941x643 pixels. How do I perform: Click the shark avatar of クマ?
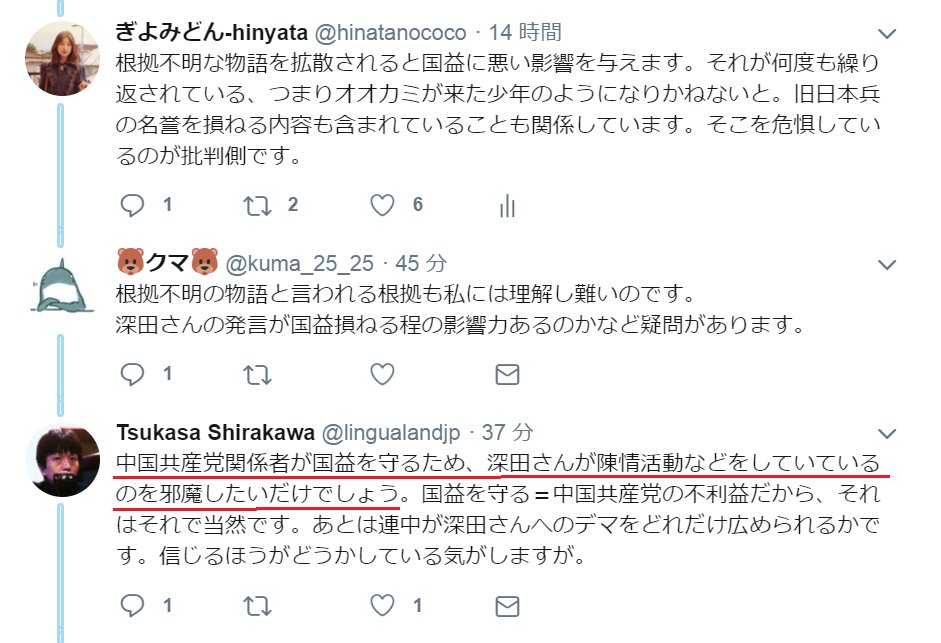(x=61, y=286)
